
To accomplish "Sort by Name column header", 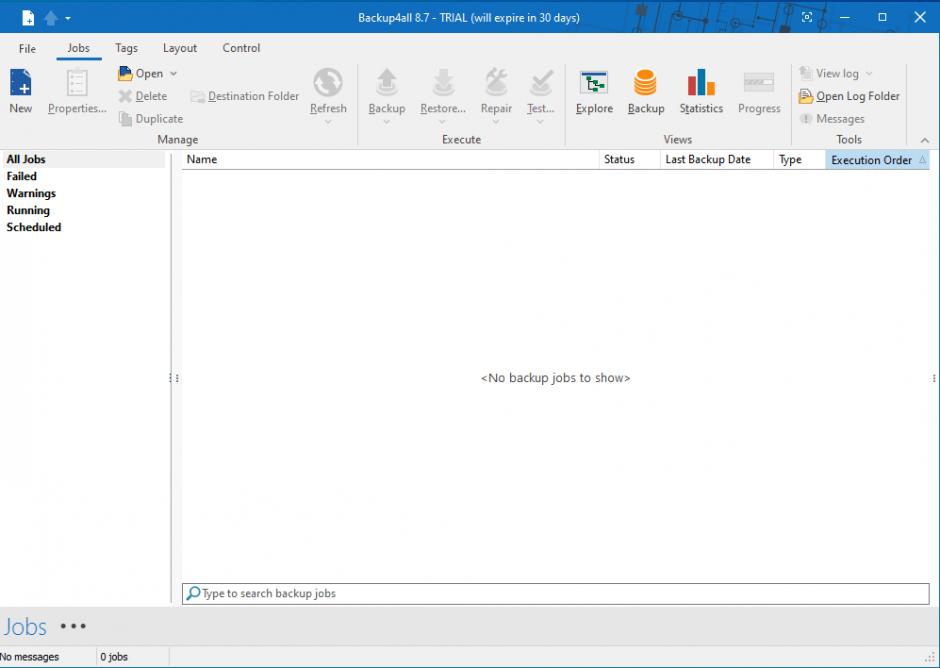I will (x=390, y=160).
